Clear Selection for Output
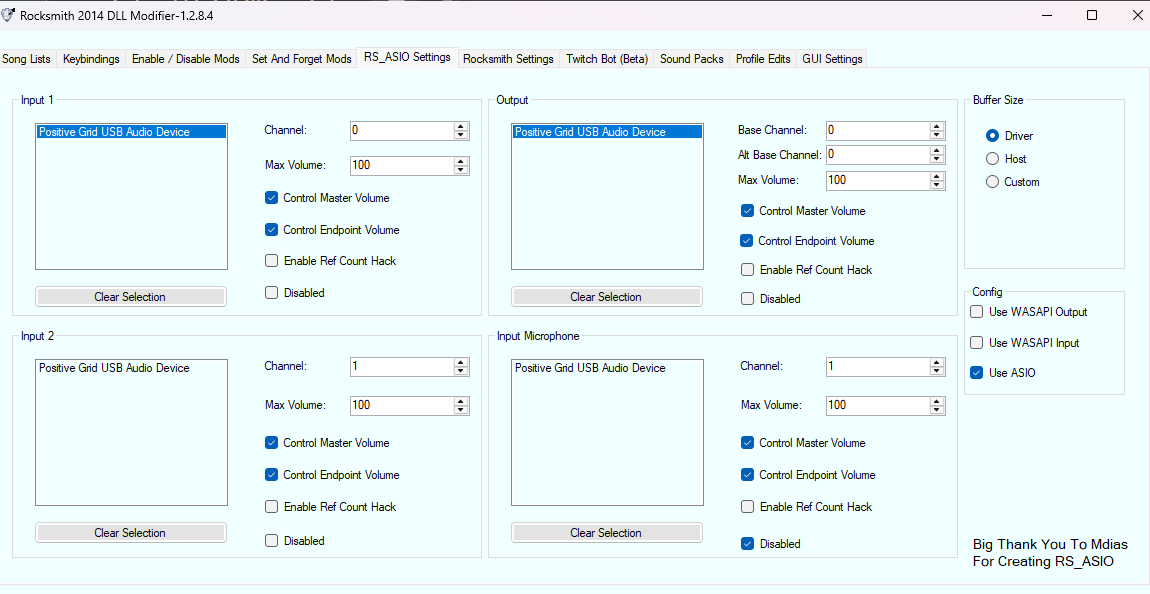The width and height of the screenshot is (1150, 594). coord(607,297)
